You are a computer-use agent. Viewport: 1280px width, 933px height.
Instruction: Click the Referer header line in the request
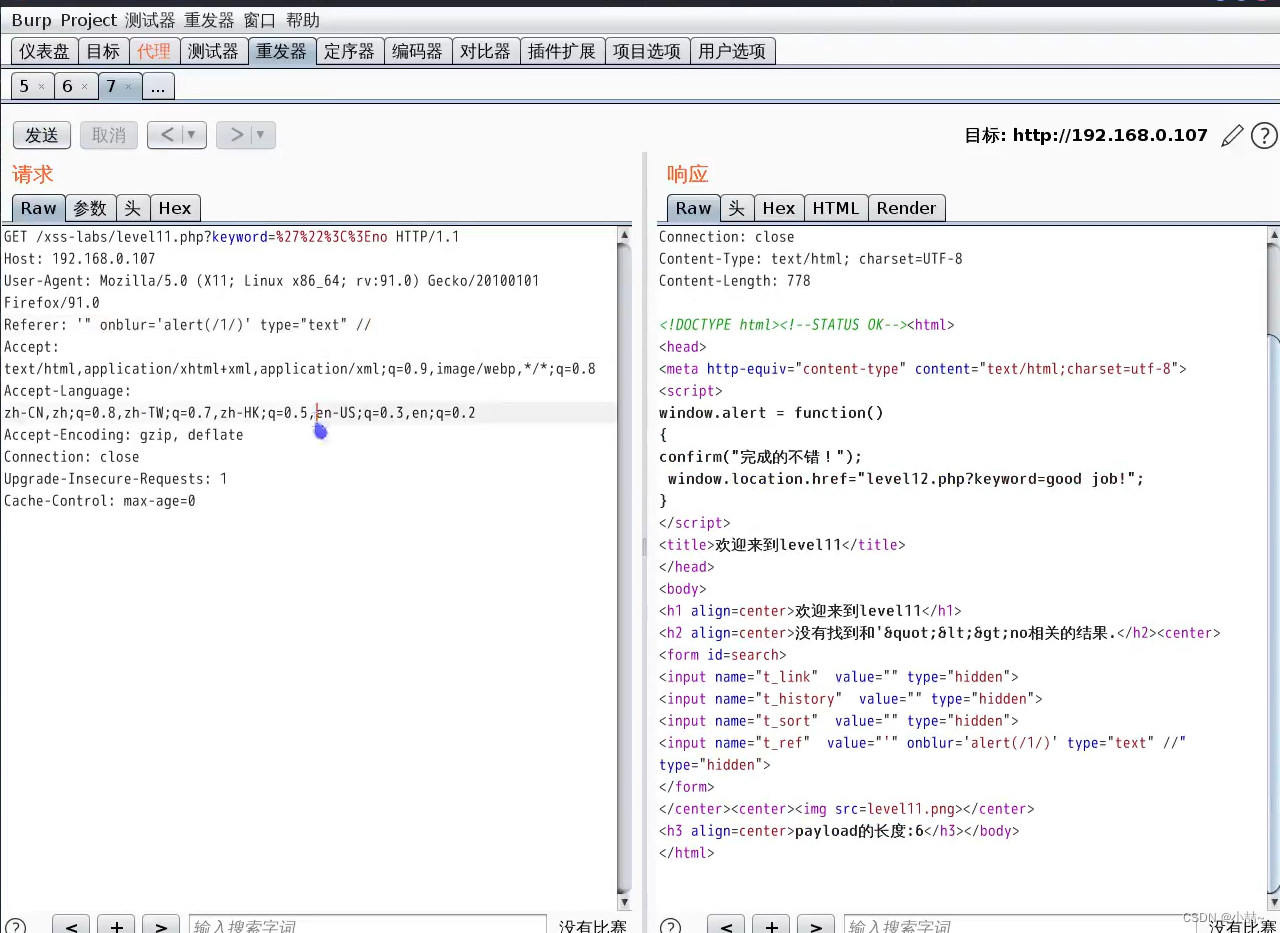[187, 325]
